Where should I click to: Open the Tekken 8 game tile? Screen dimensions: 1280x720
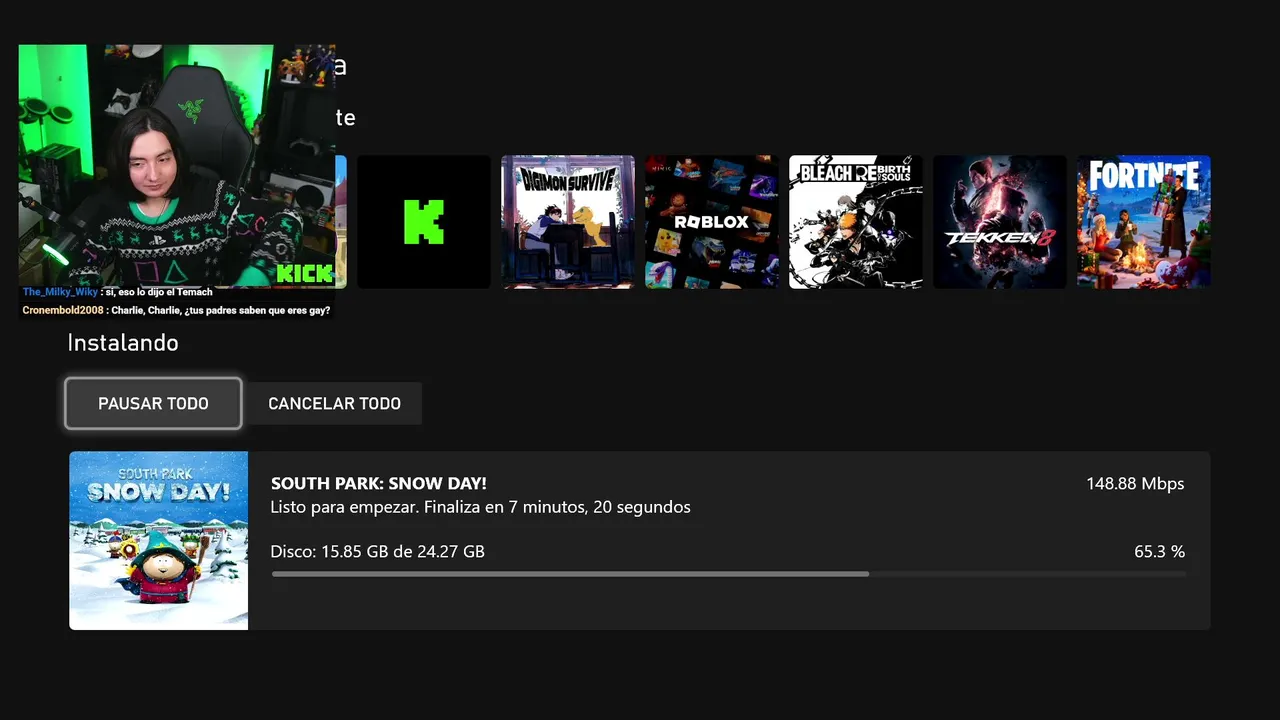1000,222
